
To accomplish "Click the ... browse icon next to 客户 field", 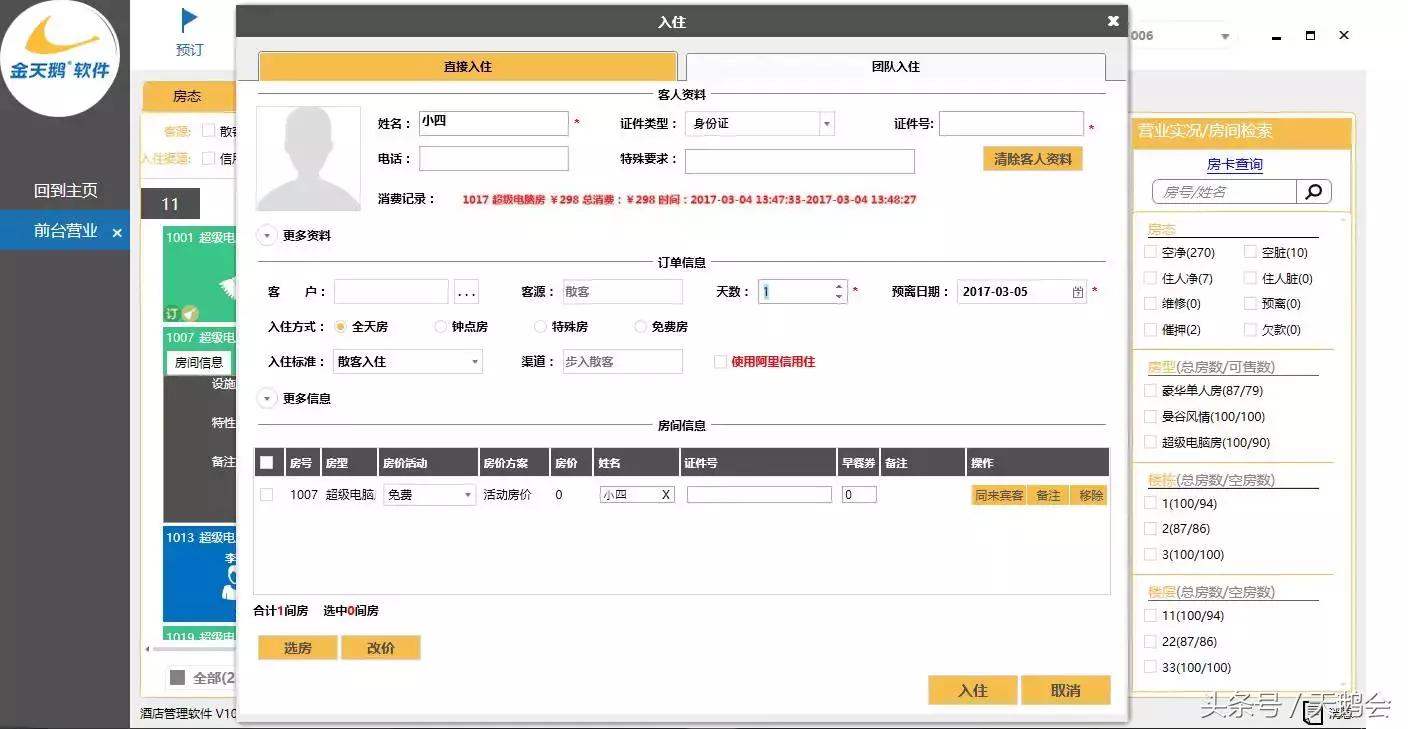I will coord(466,291).
